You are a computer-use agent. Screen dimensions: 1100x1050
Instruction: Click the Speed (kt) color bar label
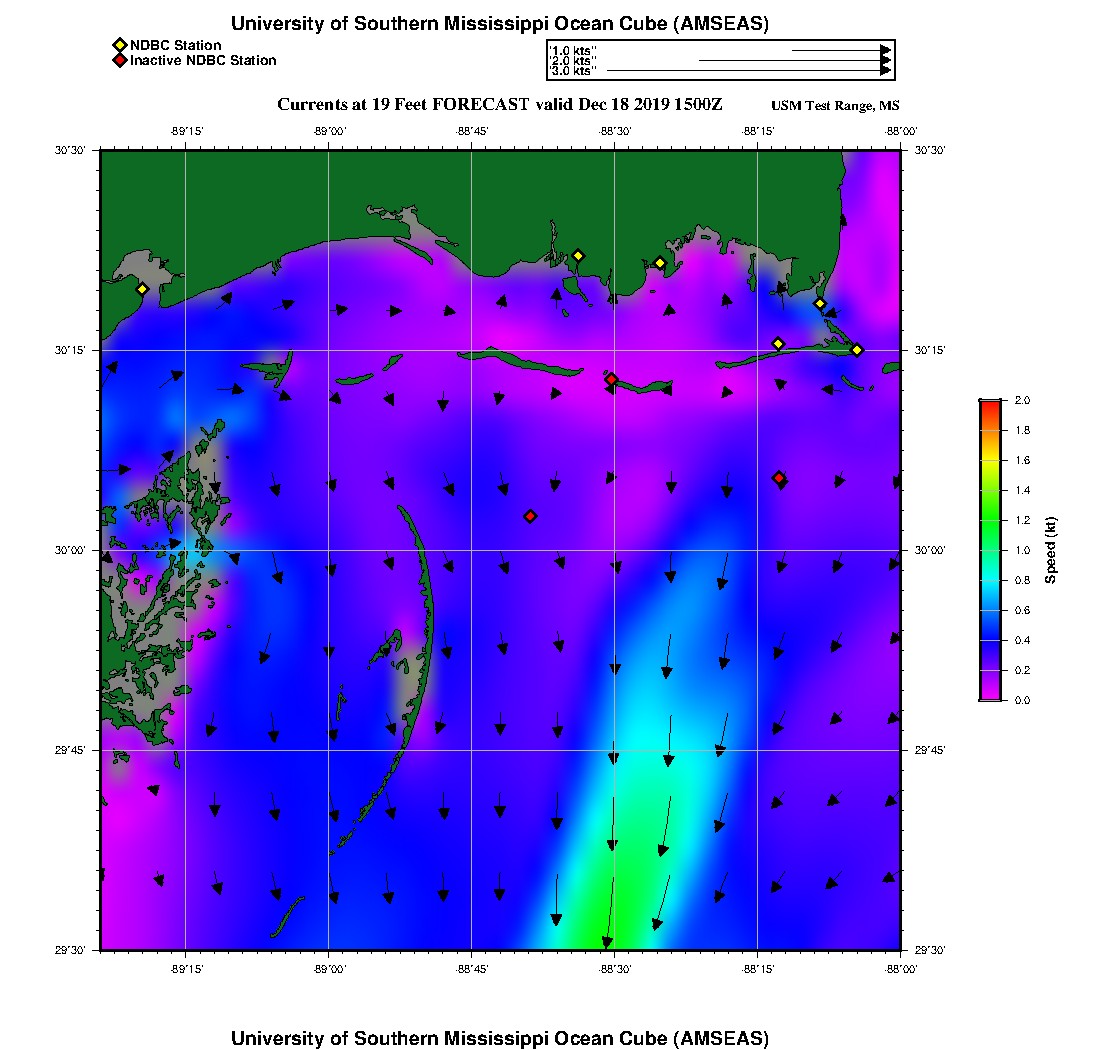(x=1051, y=550)
